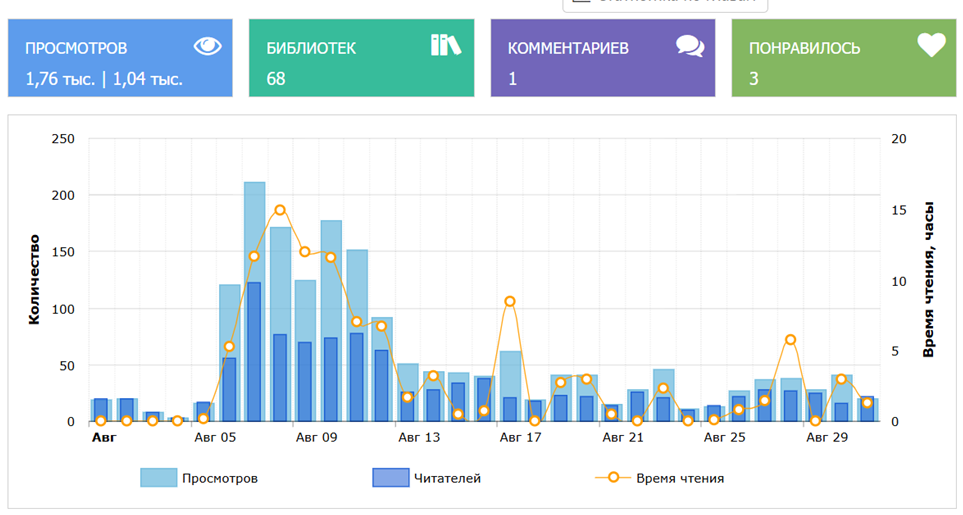Viewport: 963px width, 515px height.
Task: Click the reading time peak point near 15 hours
Action: [280, 210]
